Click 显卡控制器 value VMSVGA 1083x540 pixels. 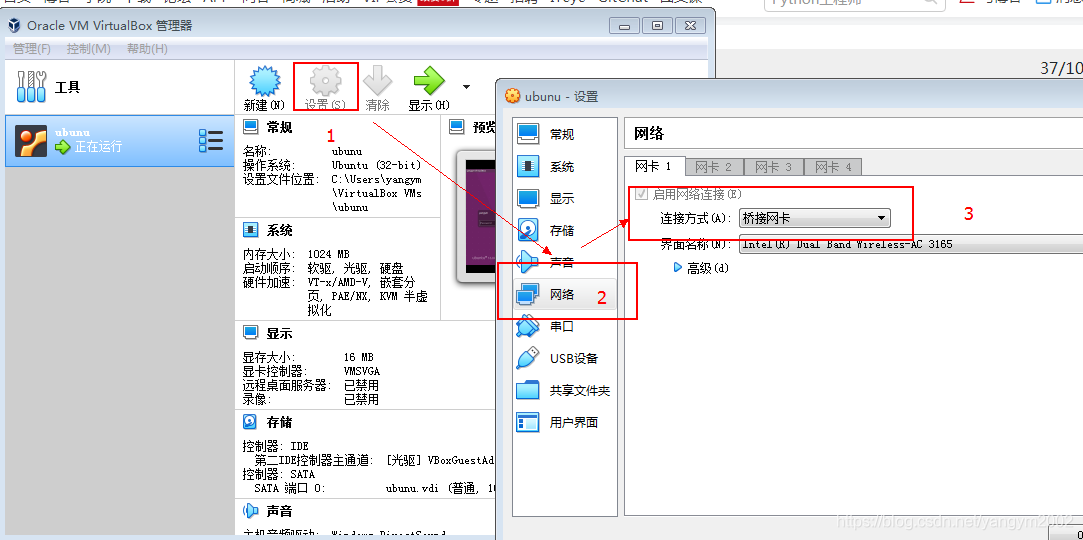tap(361, 372)
